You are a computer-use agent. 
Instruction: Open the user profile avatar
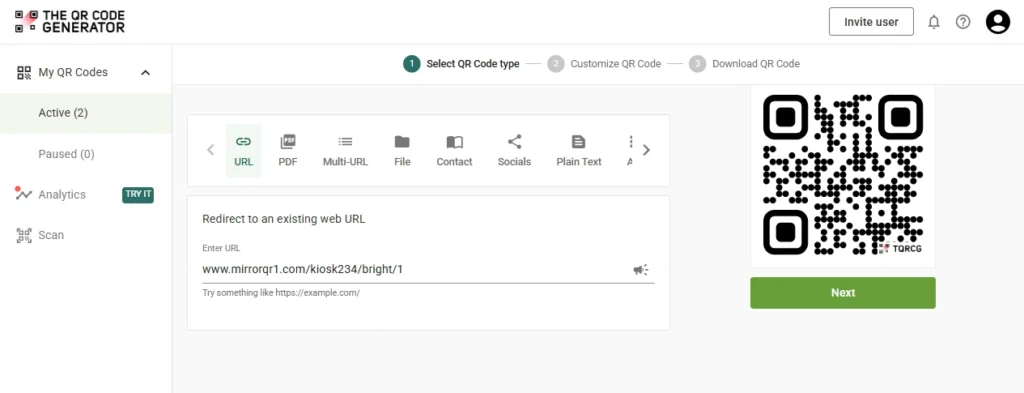coord(998,22)
